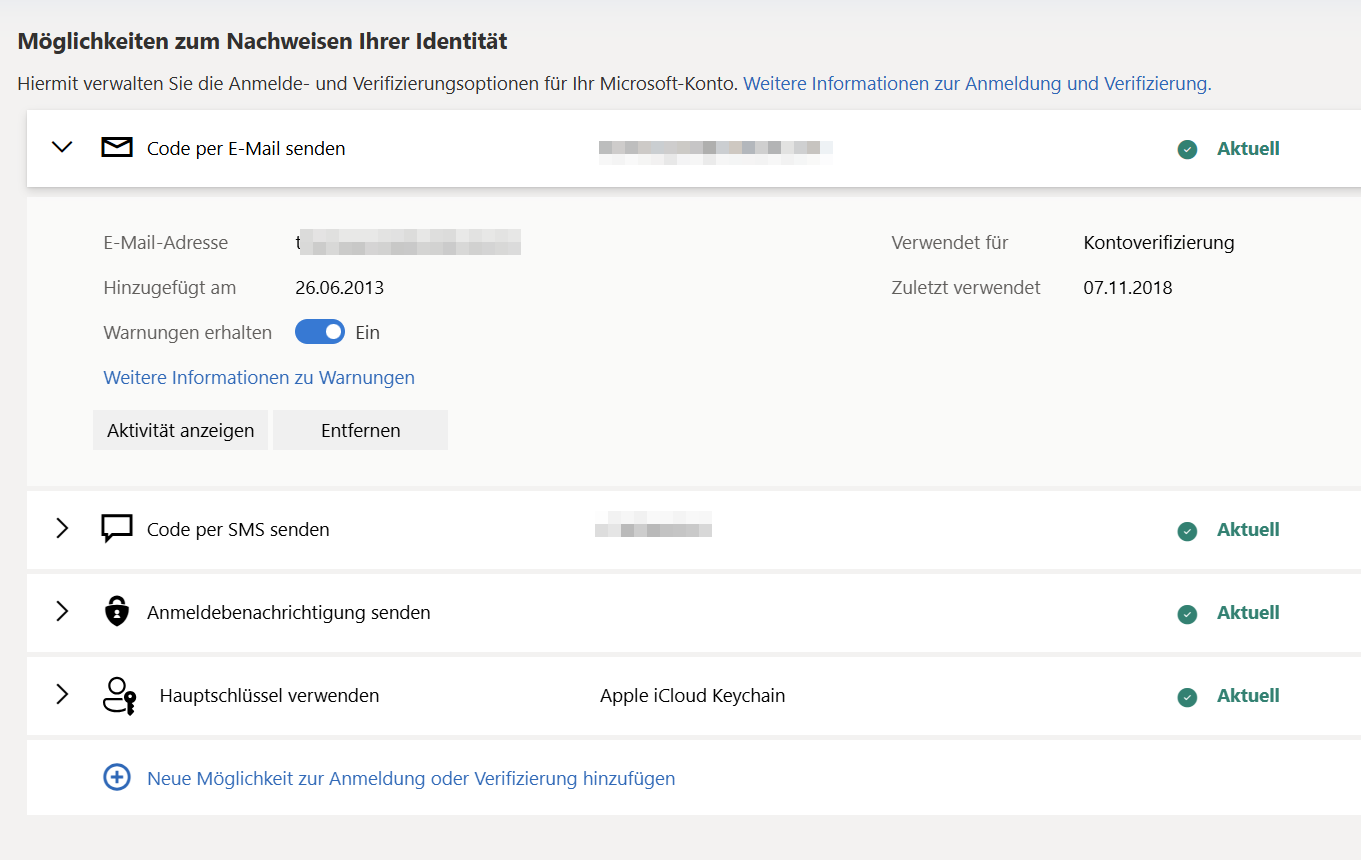Switch Warnungen erhalten from Ein to Aus
The height and width of the screenshot is (860, 1361).
tap(319, 331)
